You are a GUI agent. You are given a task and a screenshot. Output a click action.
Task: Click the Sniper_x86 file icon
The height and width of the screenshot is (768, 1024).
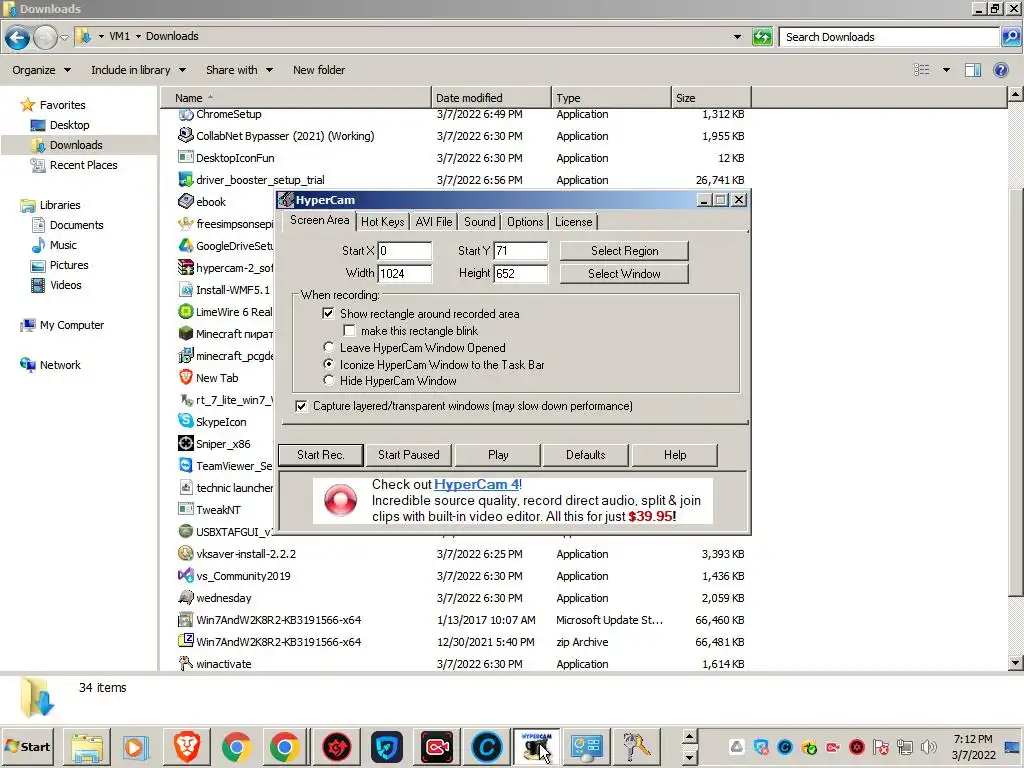point(185,443)
